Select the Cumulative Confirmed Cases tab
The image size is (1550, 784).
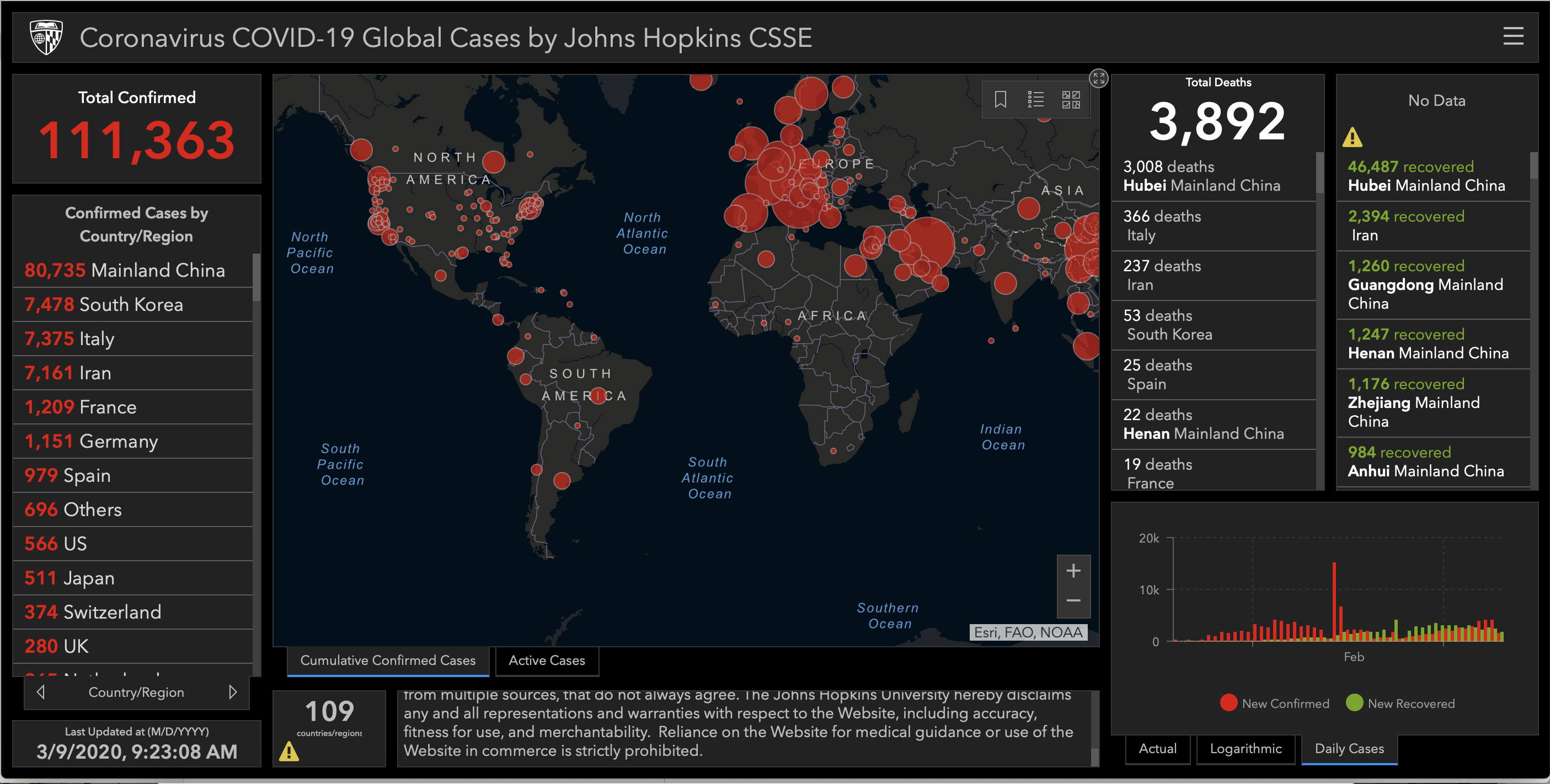[x=387, y=660]
